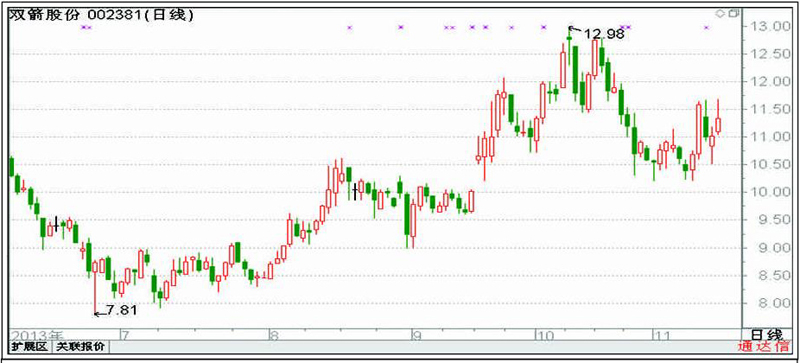Select the 11 month marker on time axis

click(x=662, y=335)
